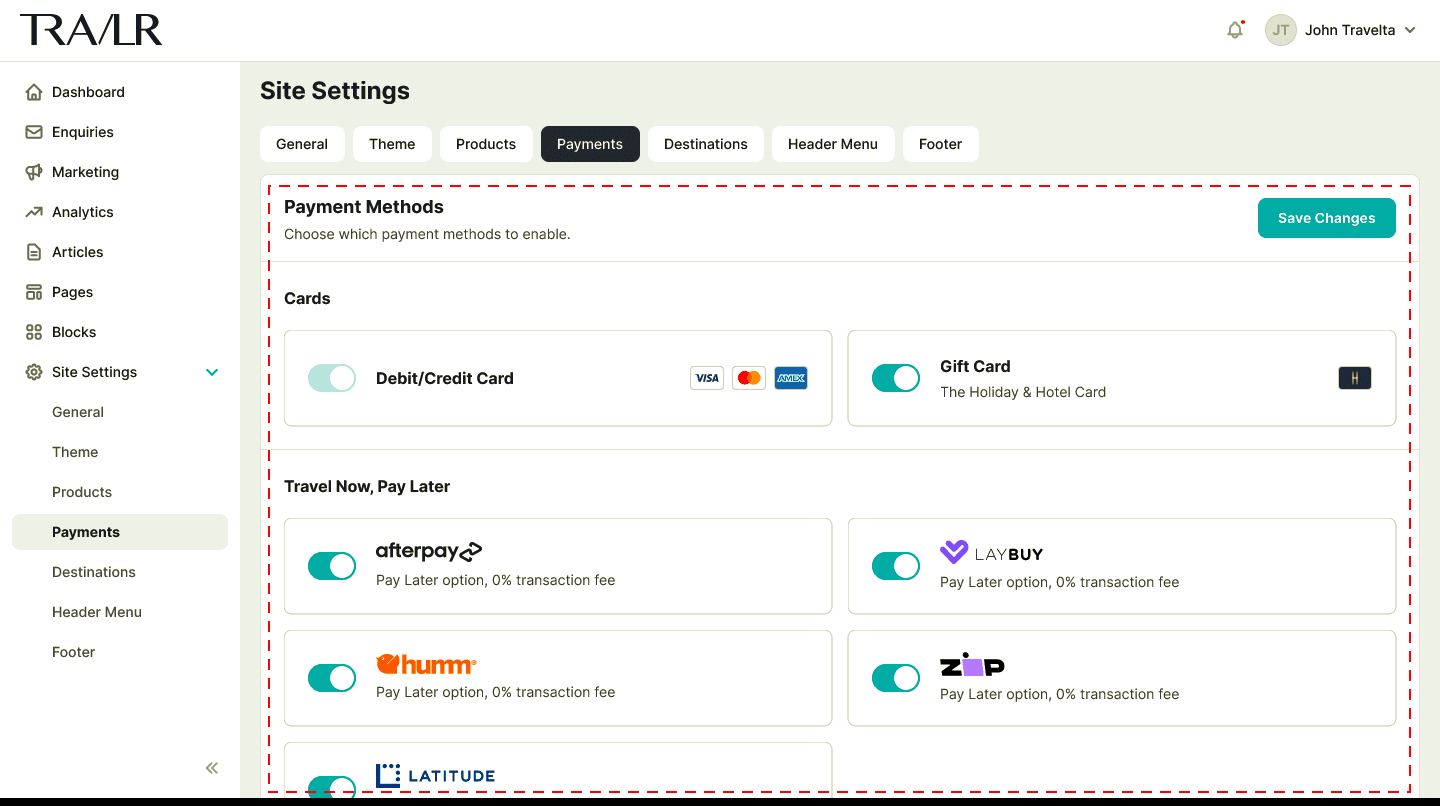This screenshot has width=1440, height=806.
Task: Select Payments in the sidebar submenu
Action: coord(120,532)
